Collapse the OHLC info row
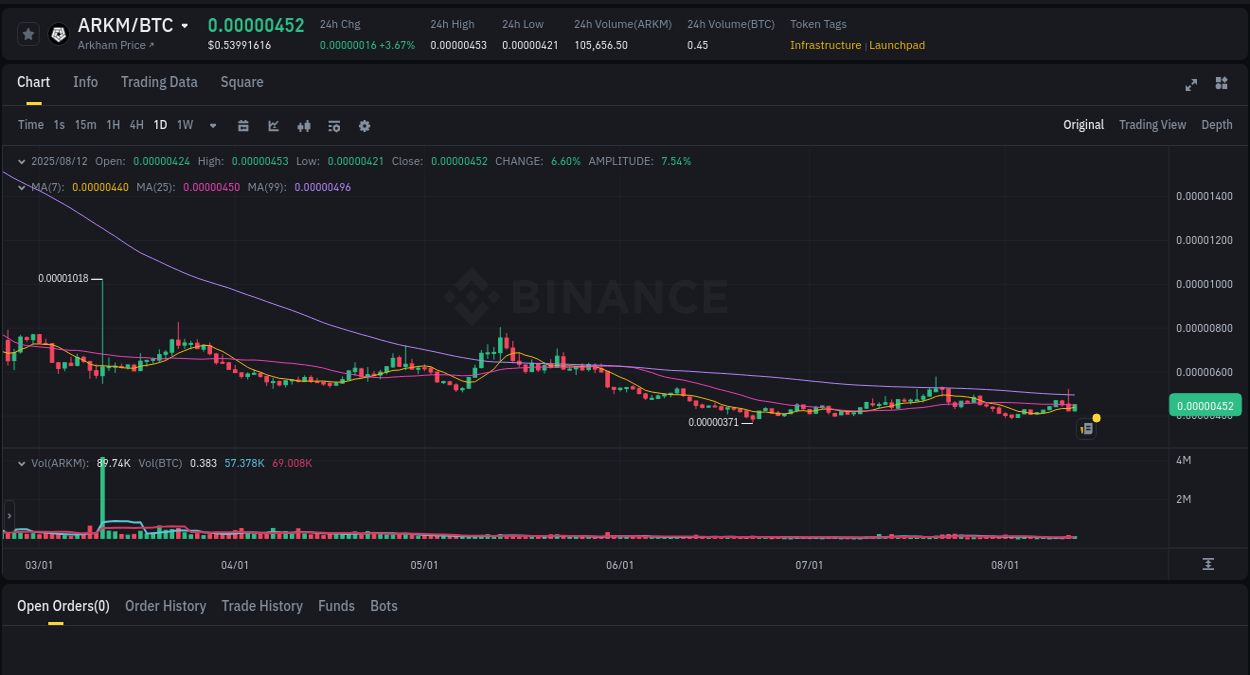Image resolution: width=1250 pixels, height=675 pixels. [x=22, y=160]
